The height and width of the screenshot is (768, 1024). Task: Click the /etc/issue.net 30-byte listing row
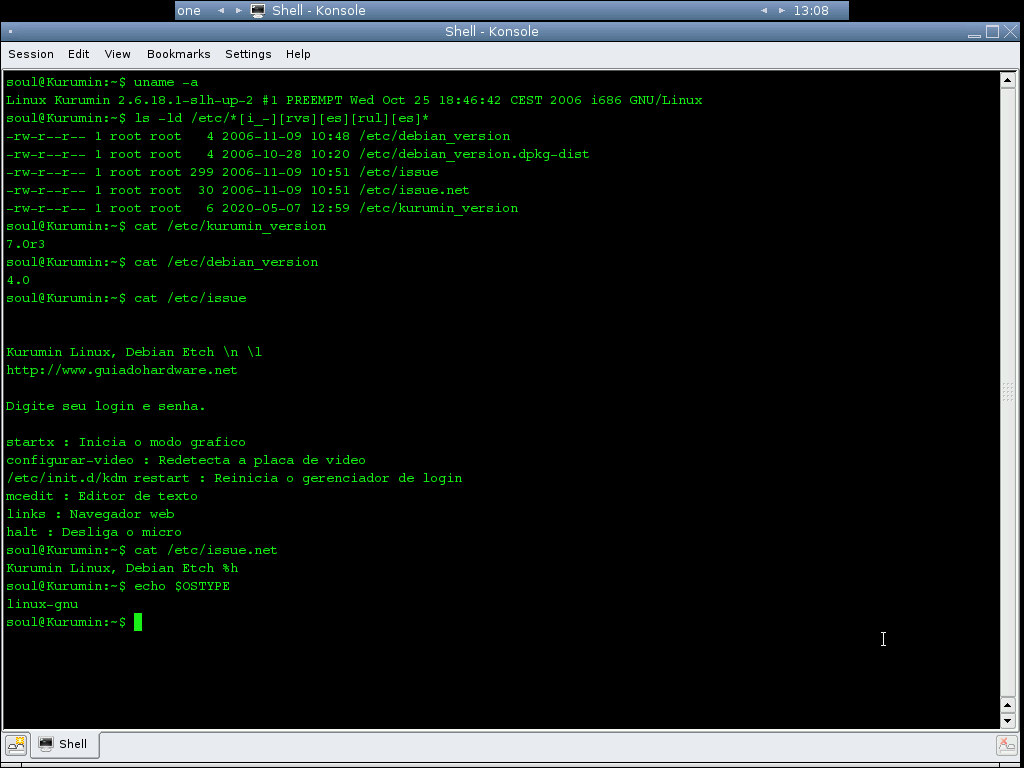238,190
